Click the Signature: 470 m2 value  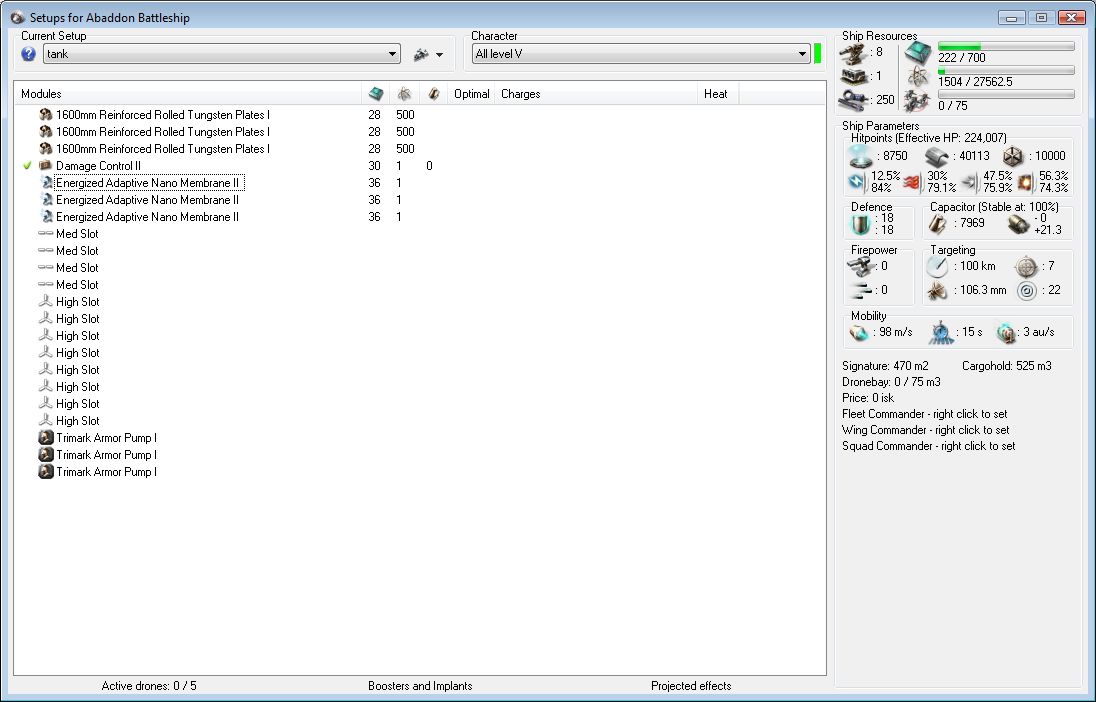pyautogui.click(x=885, y=366)
